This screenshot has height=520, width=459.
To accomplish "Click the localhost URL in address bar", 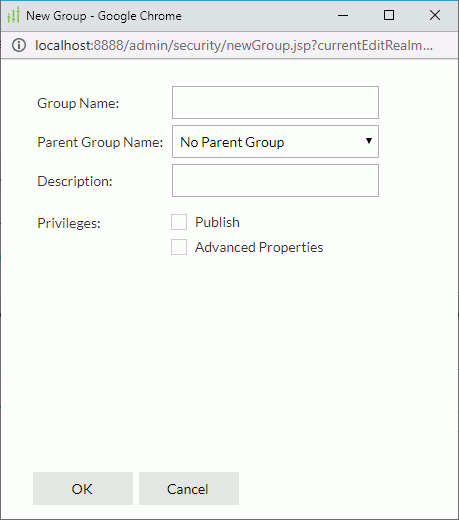I will (234, 45).
